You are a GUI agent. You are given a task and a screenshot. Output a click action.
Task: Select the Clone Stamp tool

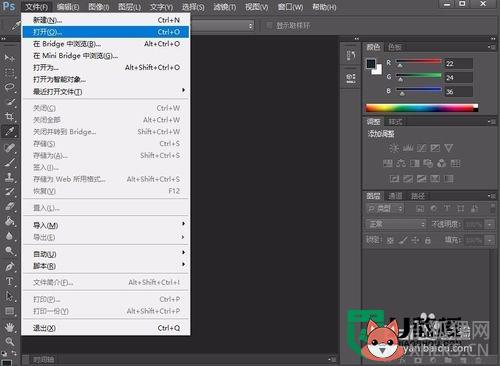pos(9,177)
